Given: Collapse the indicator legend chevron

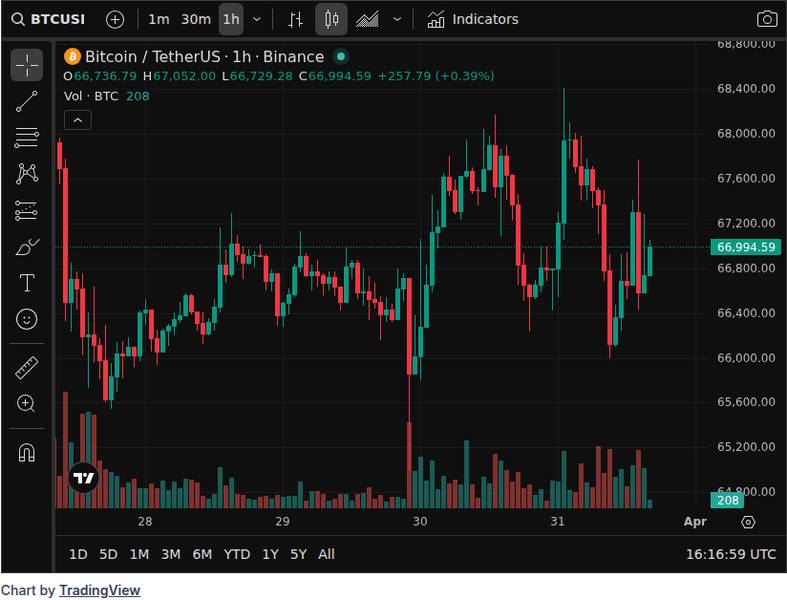Looking at the screenshot, I should point(78,121).
